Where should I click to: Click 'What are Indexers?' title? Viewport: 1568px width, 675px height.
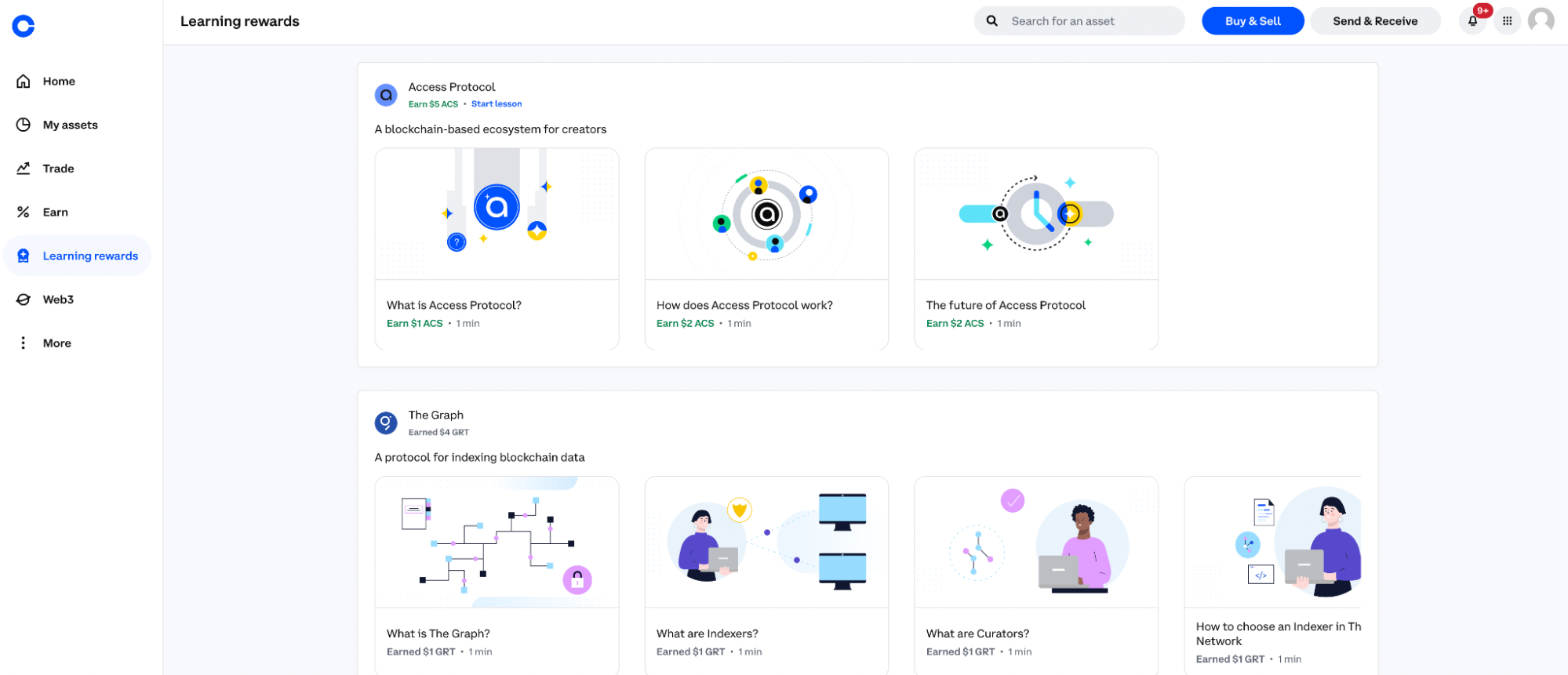click(x=708, y=633)
